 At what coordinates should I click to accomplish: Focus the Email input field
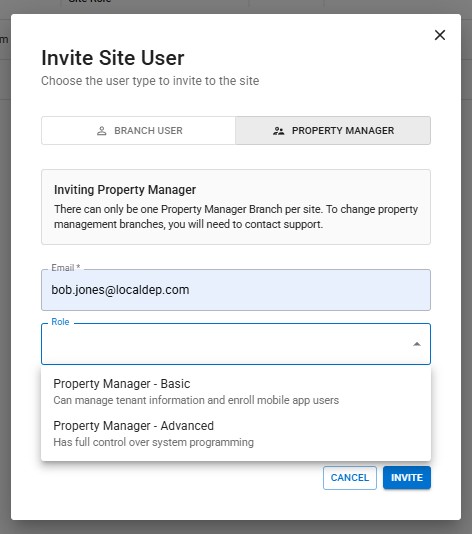click(x=236, y=290)
